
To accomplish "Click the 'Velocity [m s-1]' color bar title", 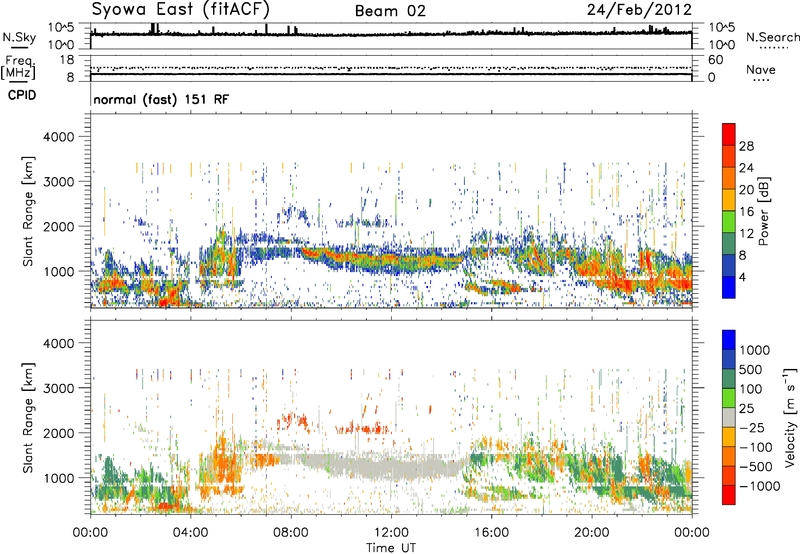I will click(790, 417).
